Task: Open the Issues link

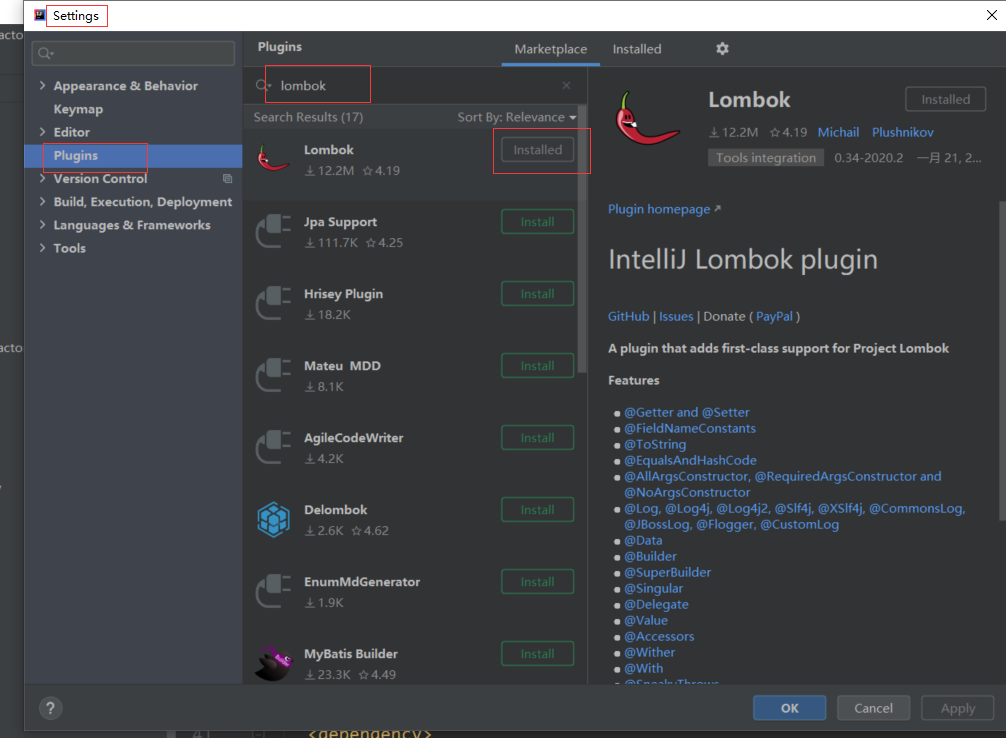Action: point(676,316)
